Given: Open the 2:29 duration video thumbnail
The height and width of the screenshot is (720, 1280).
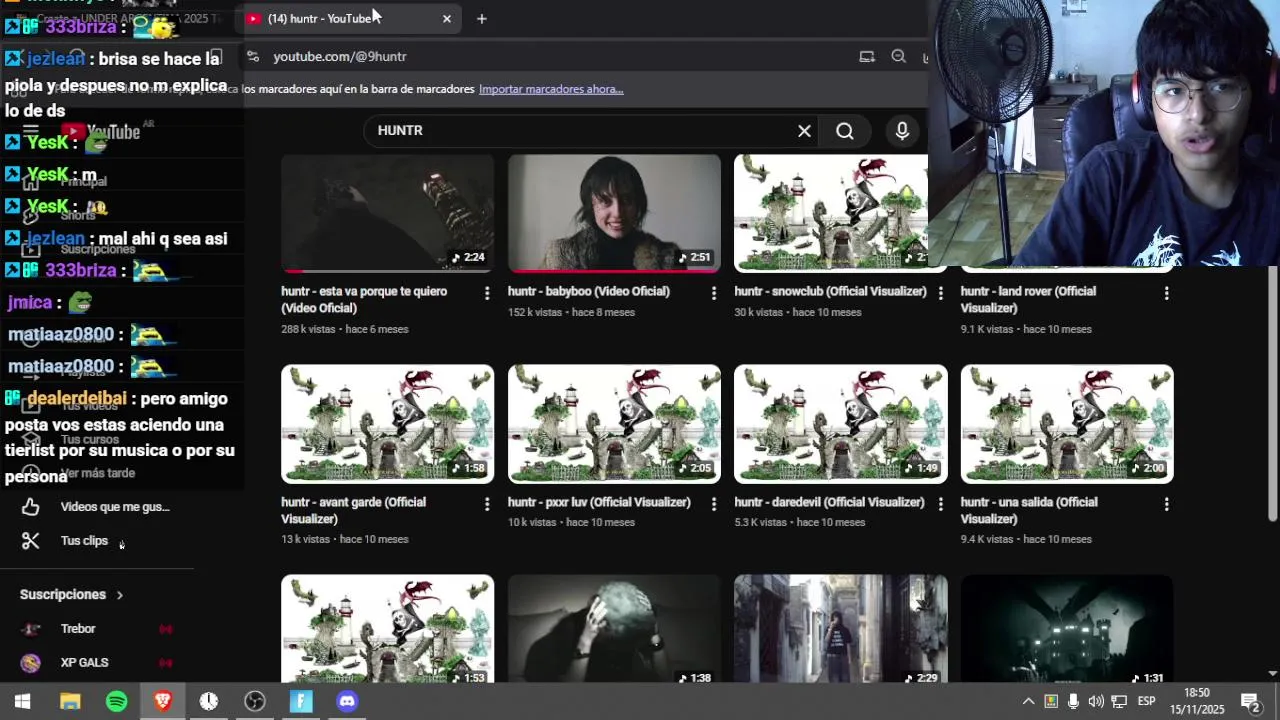Looking at the screenshot, I should [x=841, y=630].
